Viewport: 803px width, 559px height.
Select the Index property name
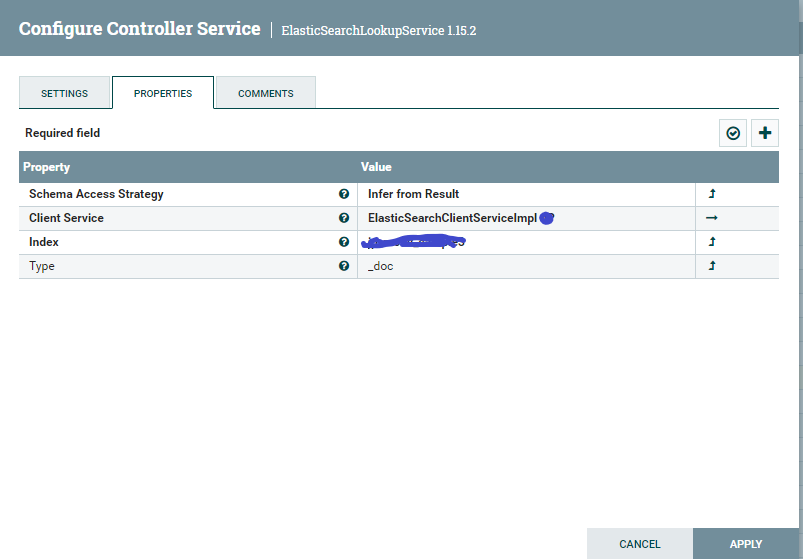click(44, 242)
